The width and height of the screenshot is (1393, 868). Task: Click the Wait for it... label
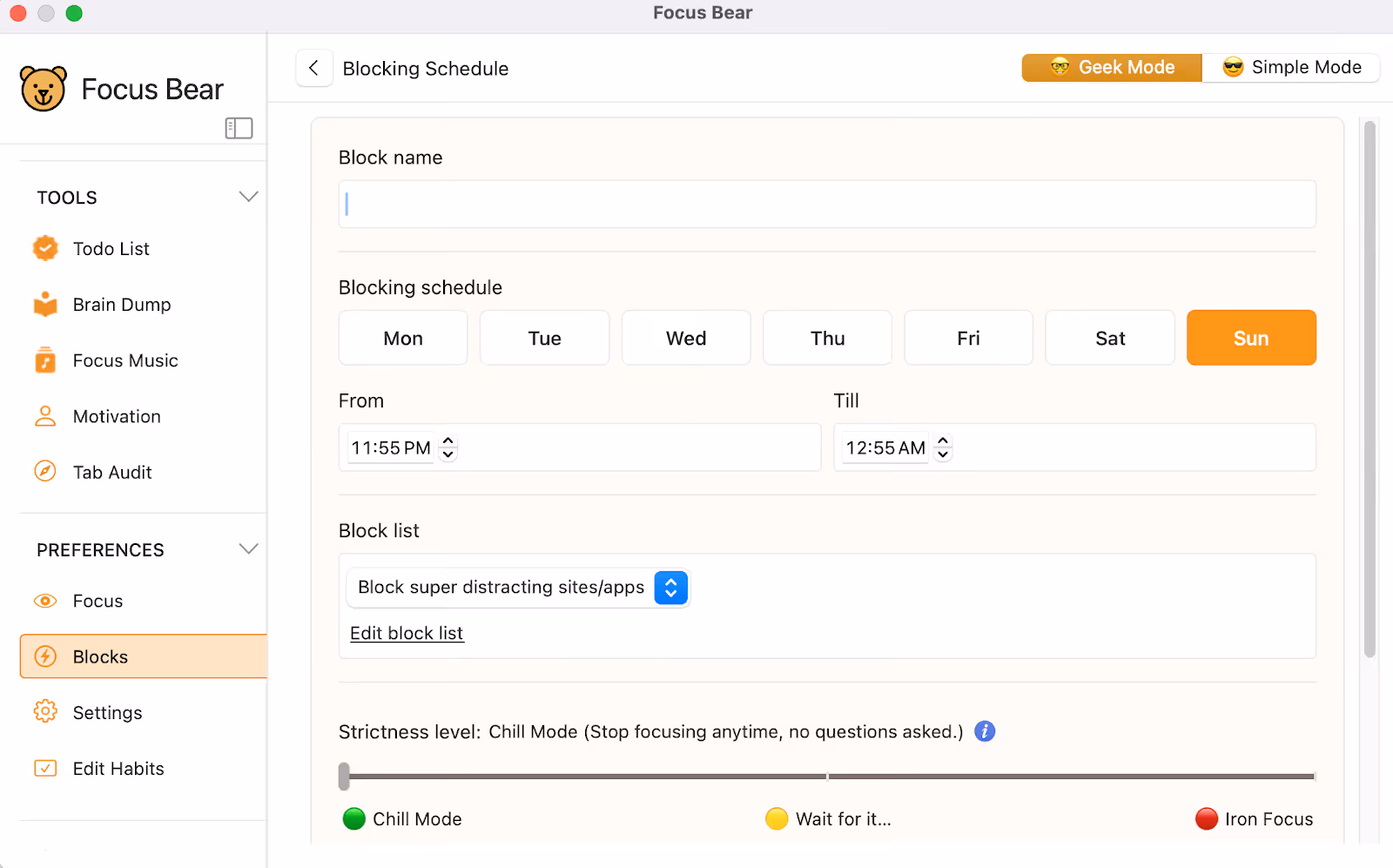point(844,818)
